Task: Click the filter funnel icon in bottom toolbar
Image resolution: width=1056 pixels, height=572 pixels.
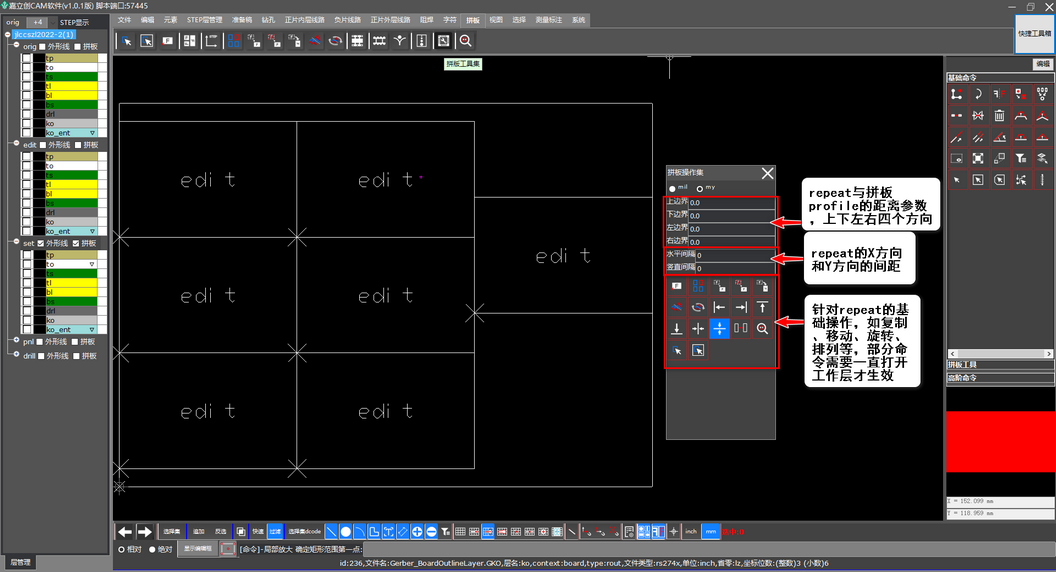Action: pos(445,532)
